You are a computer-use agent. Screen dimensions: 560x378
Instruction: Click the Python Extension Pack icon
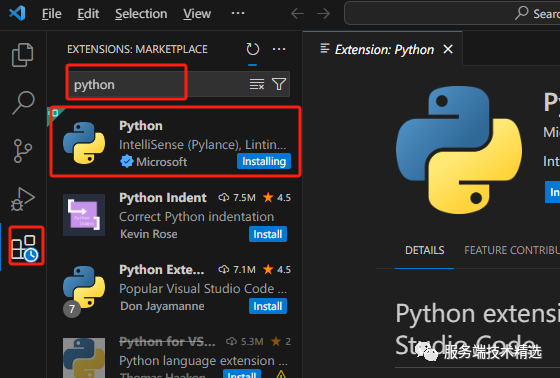click(x=84, y=287)
